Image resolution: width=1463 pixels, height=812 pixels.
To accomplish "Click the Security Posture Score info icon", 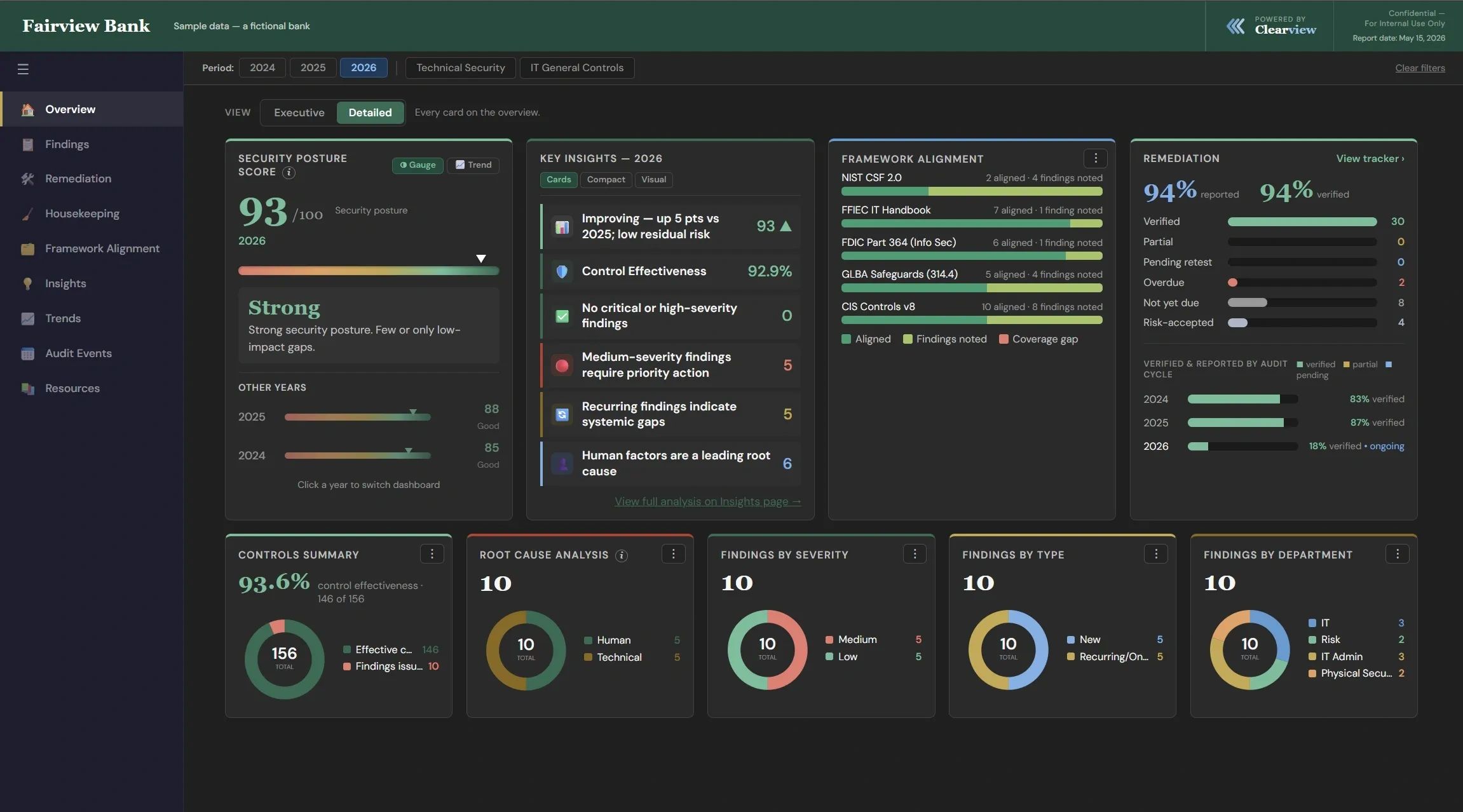I will click(289, 172).
